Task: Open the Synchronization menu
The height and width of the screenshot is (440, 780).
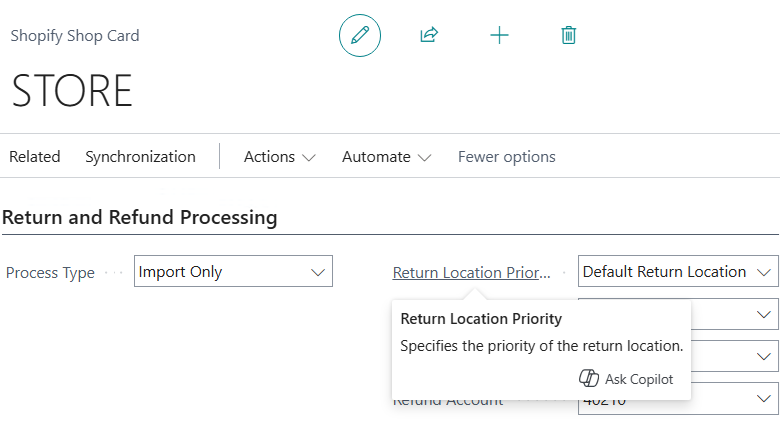Action: click(140, 157)
